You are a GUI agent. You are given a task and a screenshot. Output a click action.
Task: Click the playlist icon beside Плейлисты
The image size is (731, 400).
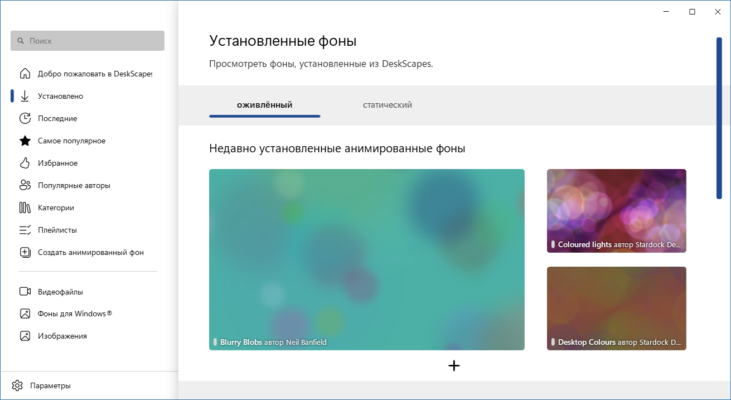tap(25, 230)
